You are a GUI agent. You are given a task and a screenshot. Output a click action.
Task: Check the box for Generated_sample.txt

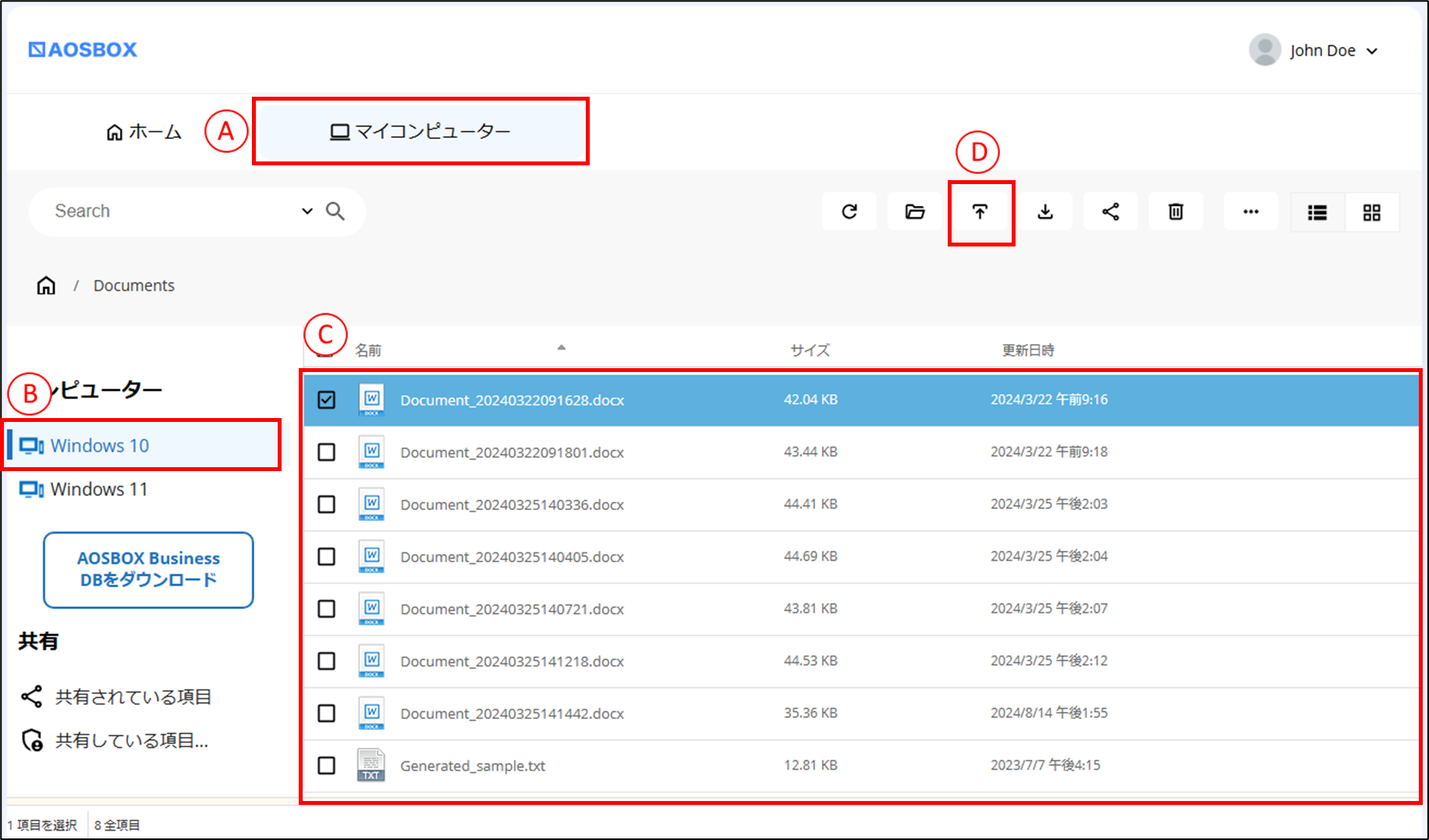[327, 766]
